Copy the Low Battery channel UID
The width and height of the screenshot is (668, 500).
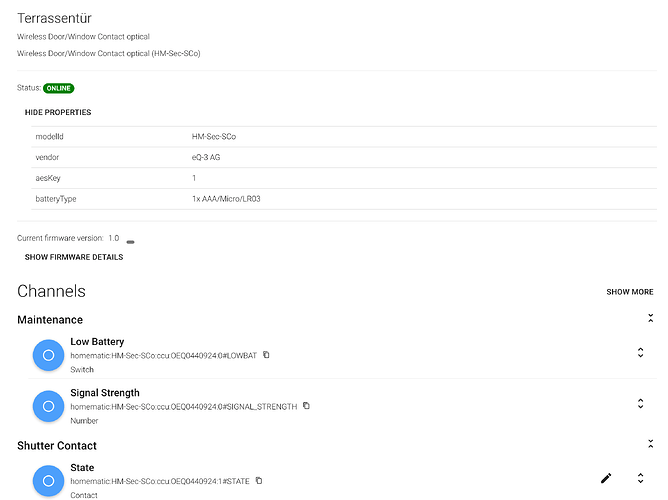[266, 355]
